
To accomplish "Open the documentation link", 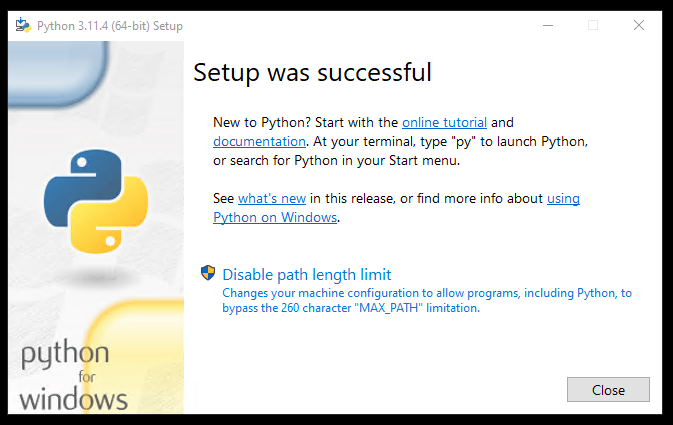I will [258, 141].
